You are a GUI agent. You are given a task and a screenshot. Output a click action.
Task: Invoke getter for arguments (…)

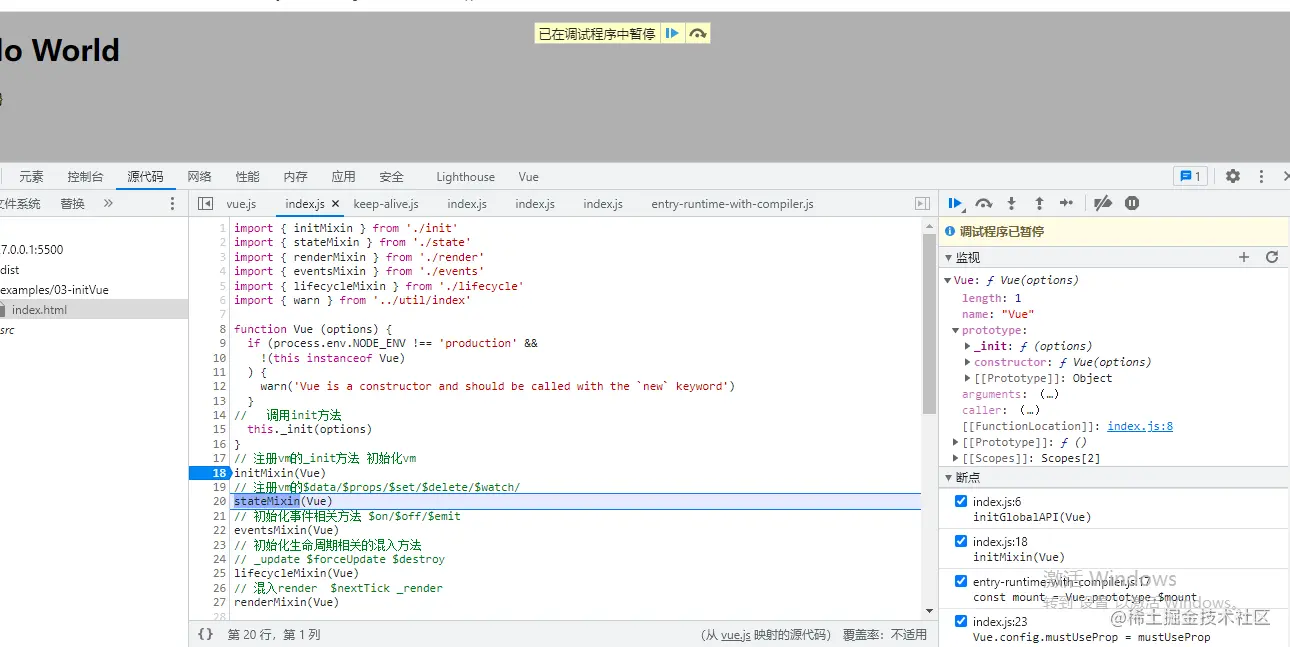point(1049,394)
